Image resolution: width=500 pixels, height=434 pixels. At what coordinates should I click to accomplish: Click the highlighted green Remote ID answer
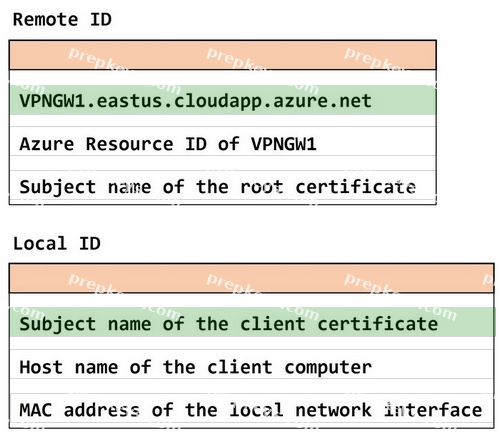coord(223,100)
